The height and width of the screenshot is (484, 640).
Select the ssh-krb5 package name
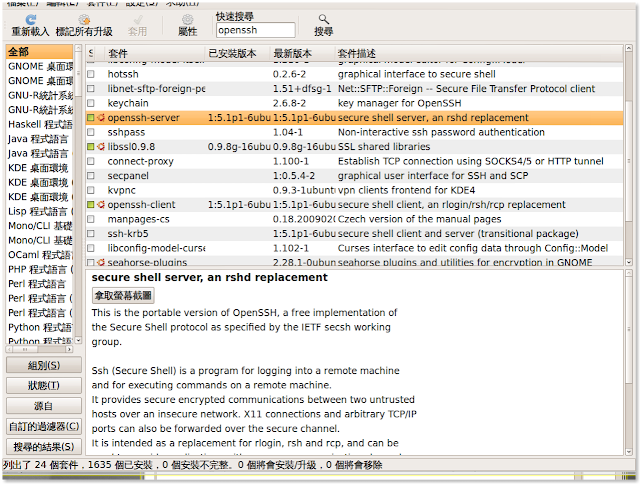point(128,234)
